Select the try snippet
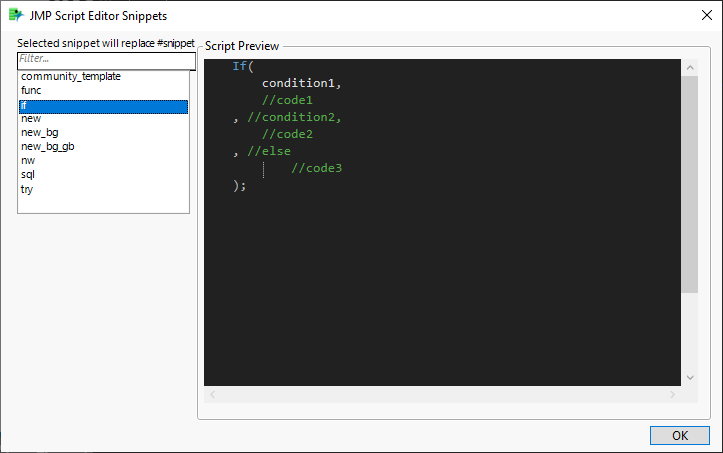The height and width of the screenshot is (453, 723). (27, 188)
